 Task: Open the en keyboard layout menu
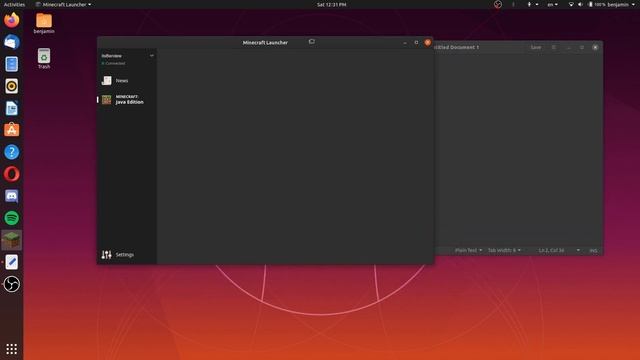pyautogui.click(x=552, y=4)
